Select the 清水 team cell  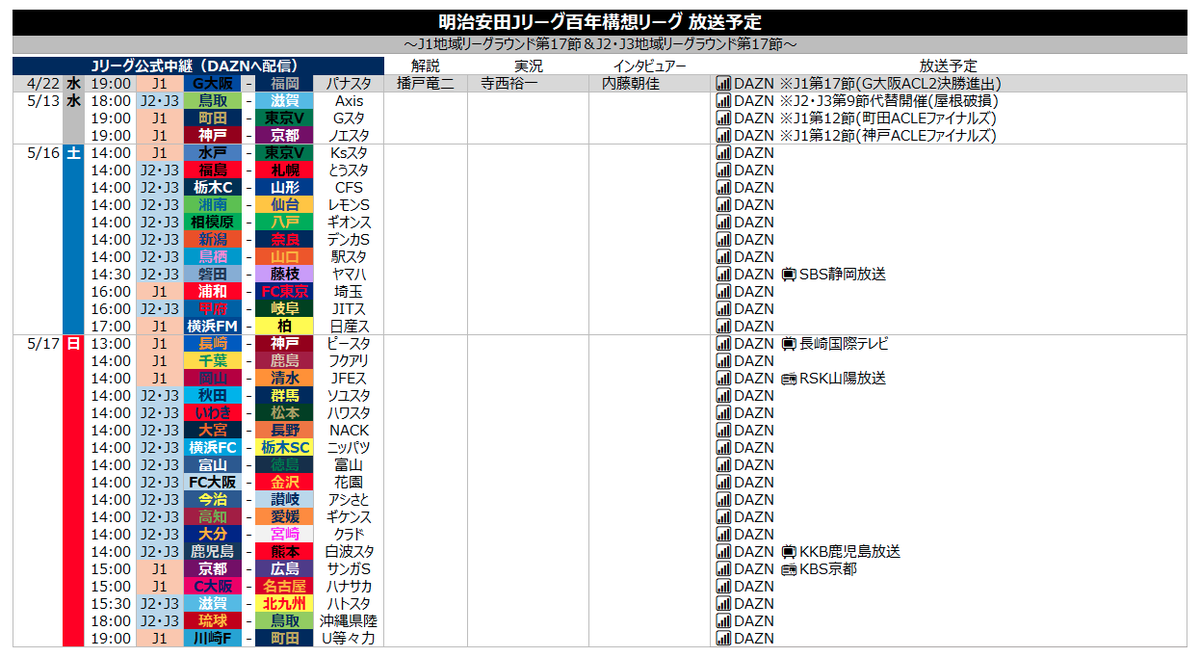tap(285, 379)
